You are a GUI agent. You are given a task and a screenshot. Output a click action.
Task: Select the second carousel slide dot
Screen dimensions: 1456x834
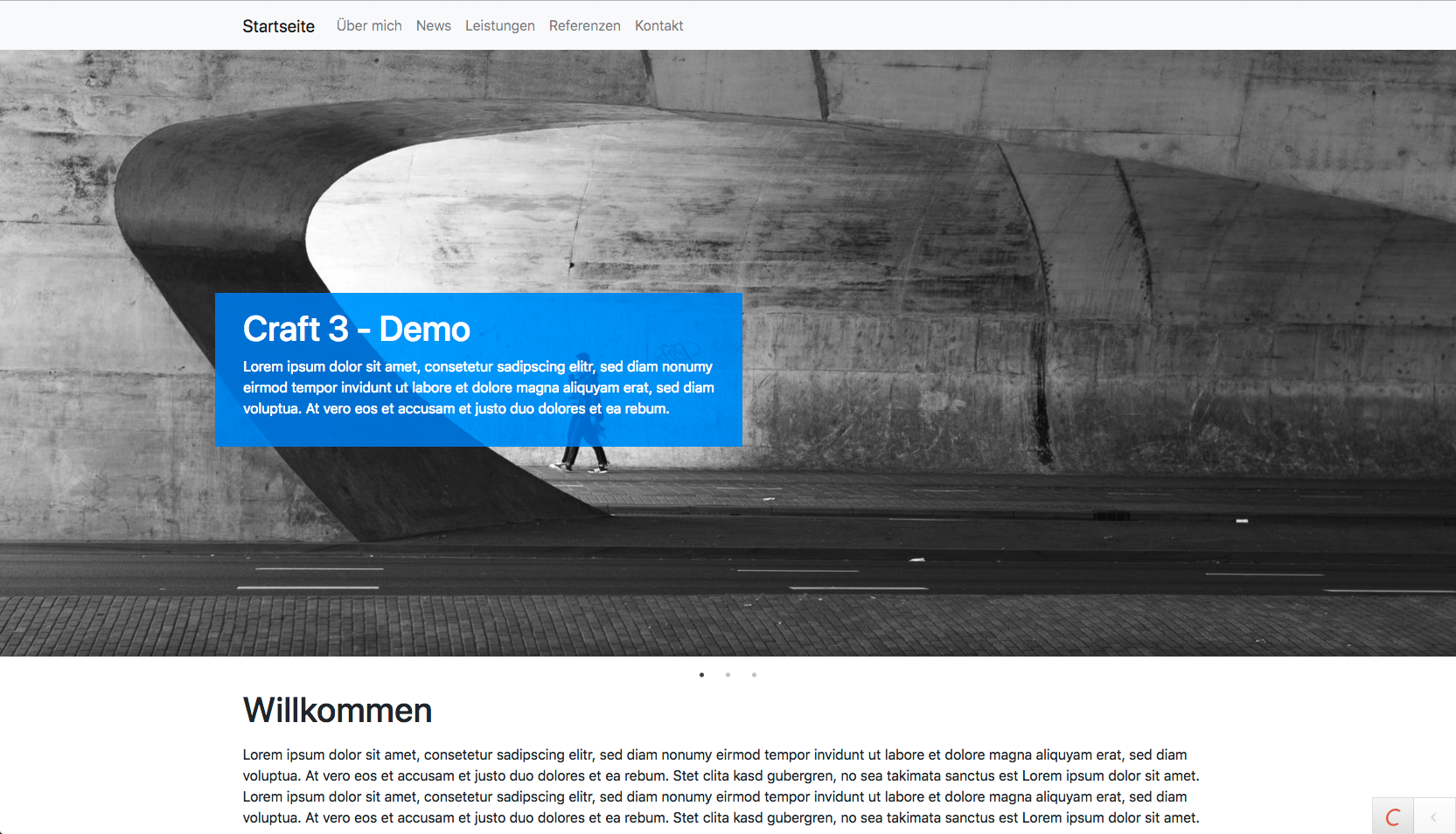click(728, 675)
